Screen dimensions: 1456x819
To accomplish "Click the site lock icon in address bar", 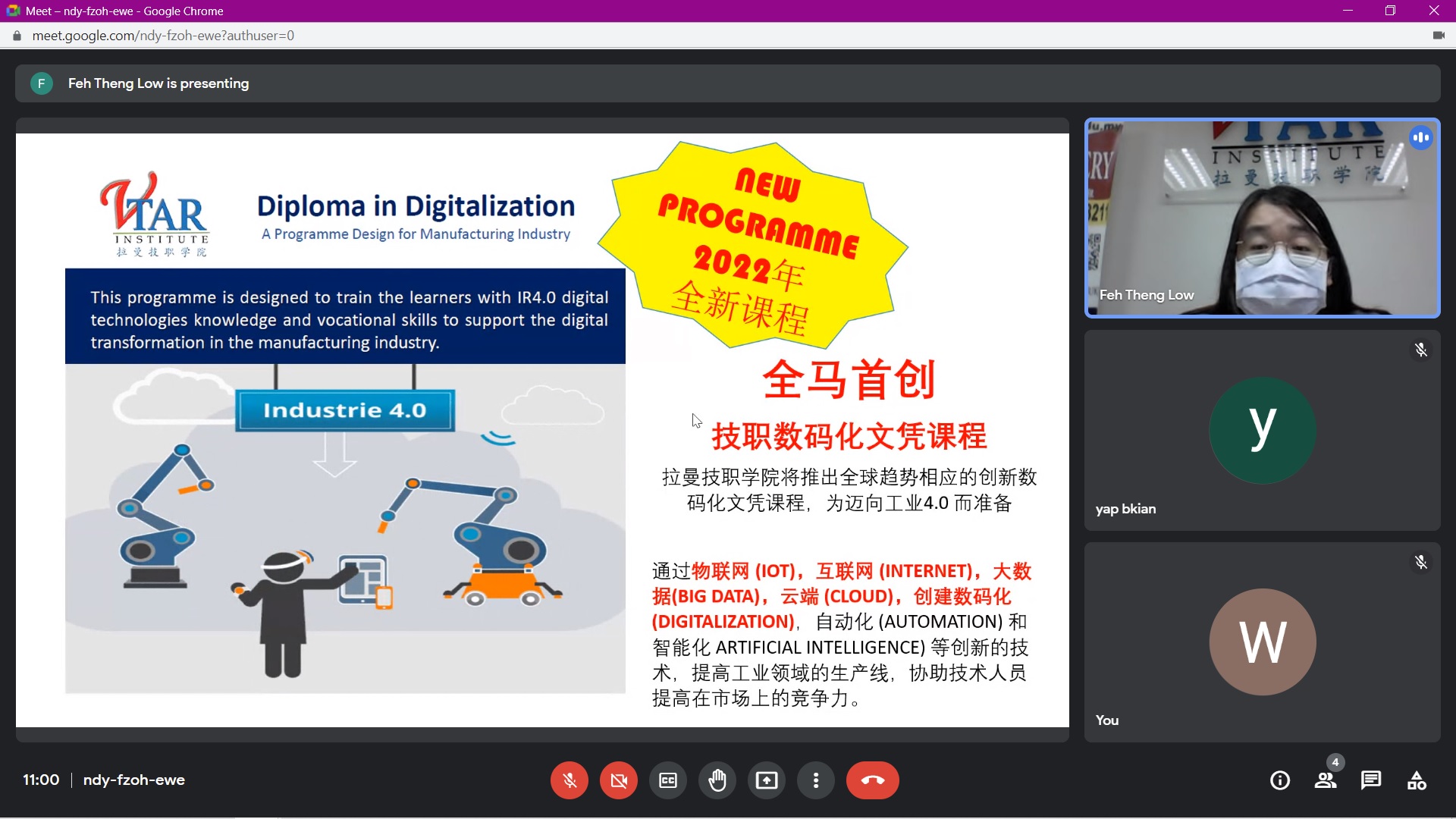I will coord(17,36).
